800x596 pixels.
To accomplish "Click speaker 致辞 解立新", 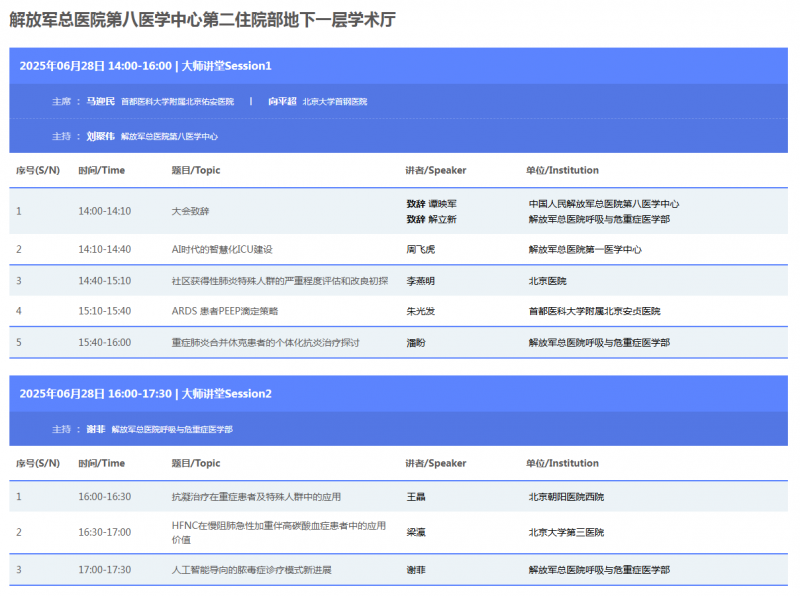I will click(x=432, y=219).
